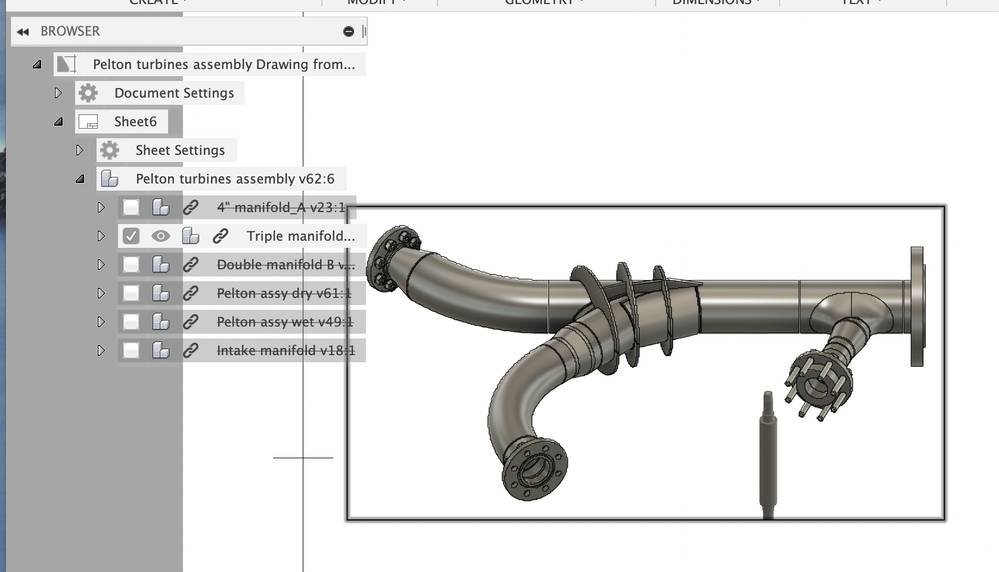Viewport: 999px width, 572px height.
Task: Expand the 4" manifold_A v23:1 node
Action: pos(101,208)
